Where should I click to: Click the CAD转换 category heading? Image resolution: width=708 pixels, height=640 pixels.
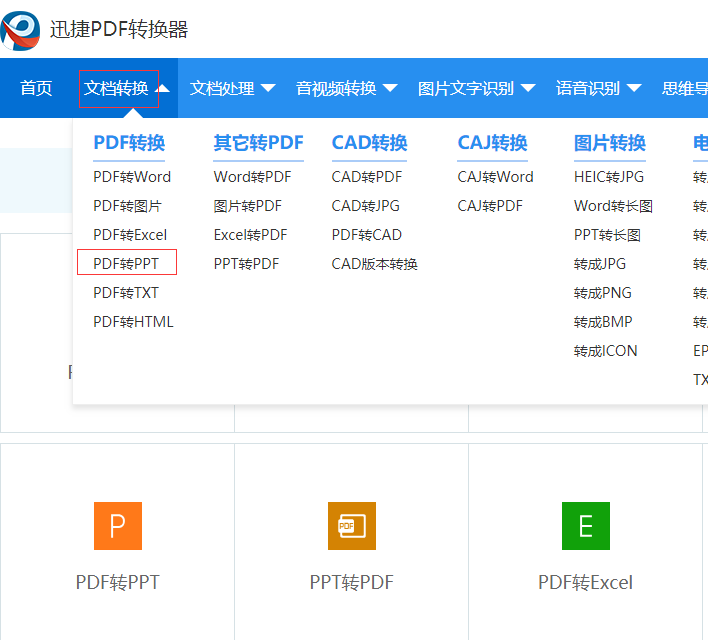click(x=369, y=143)
